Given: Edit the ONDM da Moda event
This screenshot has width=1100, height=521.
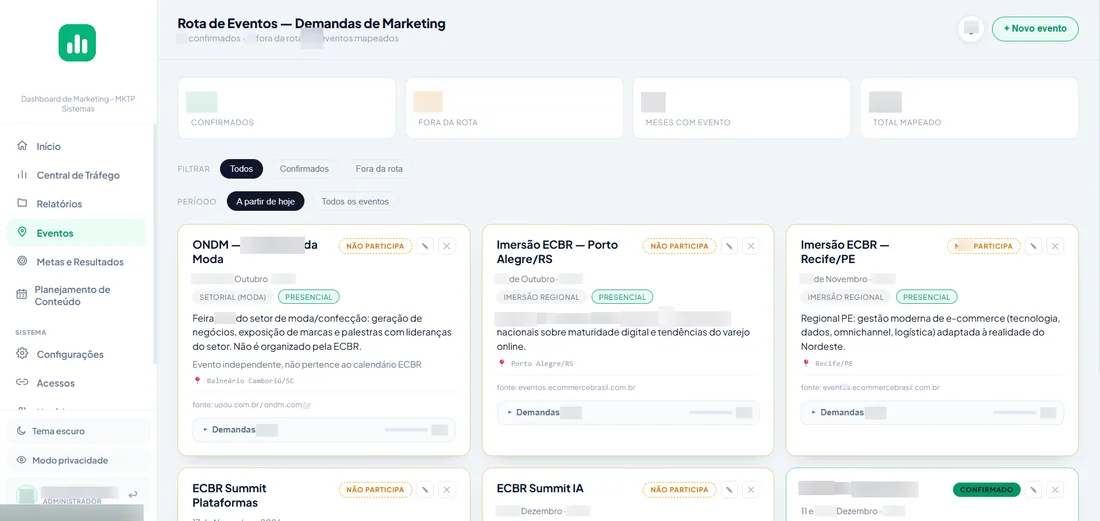Looking at the screenshot, I should point(424,246).
